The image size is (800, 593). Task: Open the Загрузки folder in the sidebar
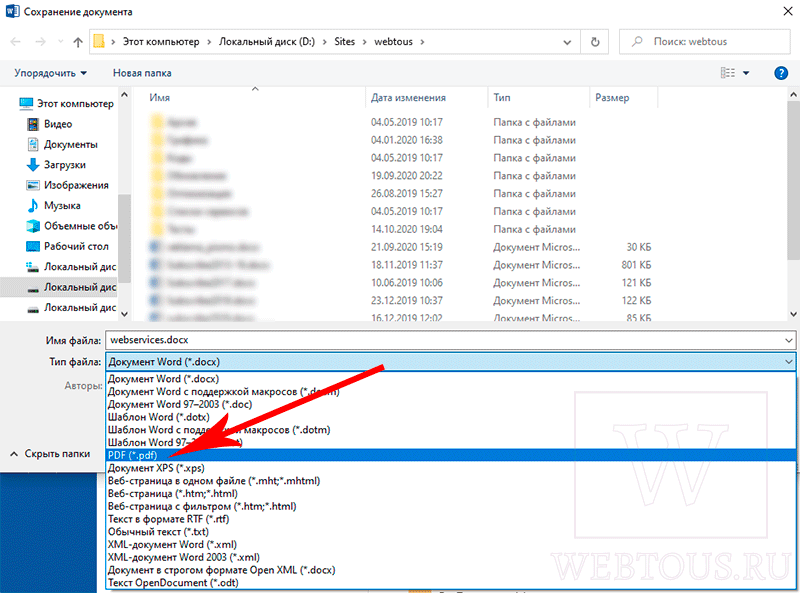[x=64, y=164]
